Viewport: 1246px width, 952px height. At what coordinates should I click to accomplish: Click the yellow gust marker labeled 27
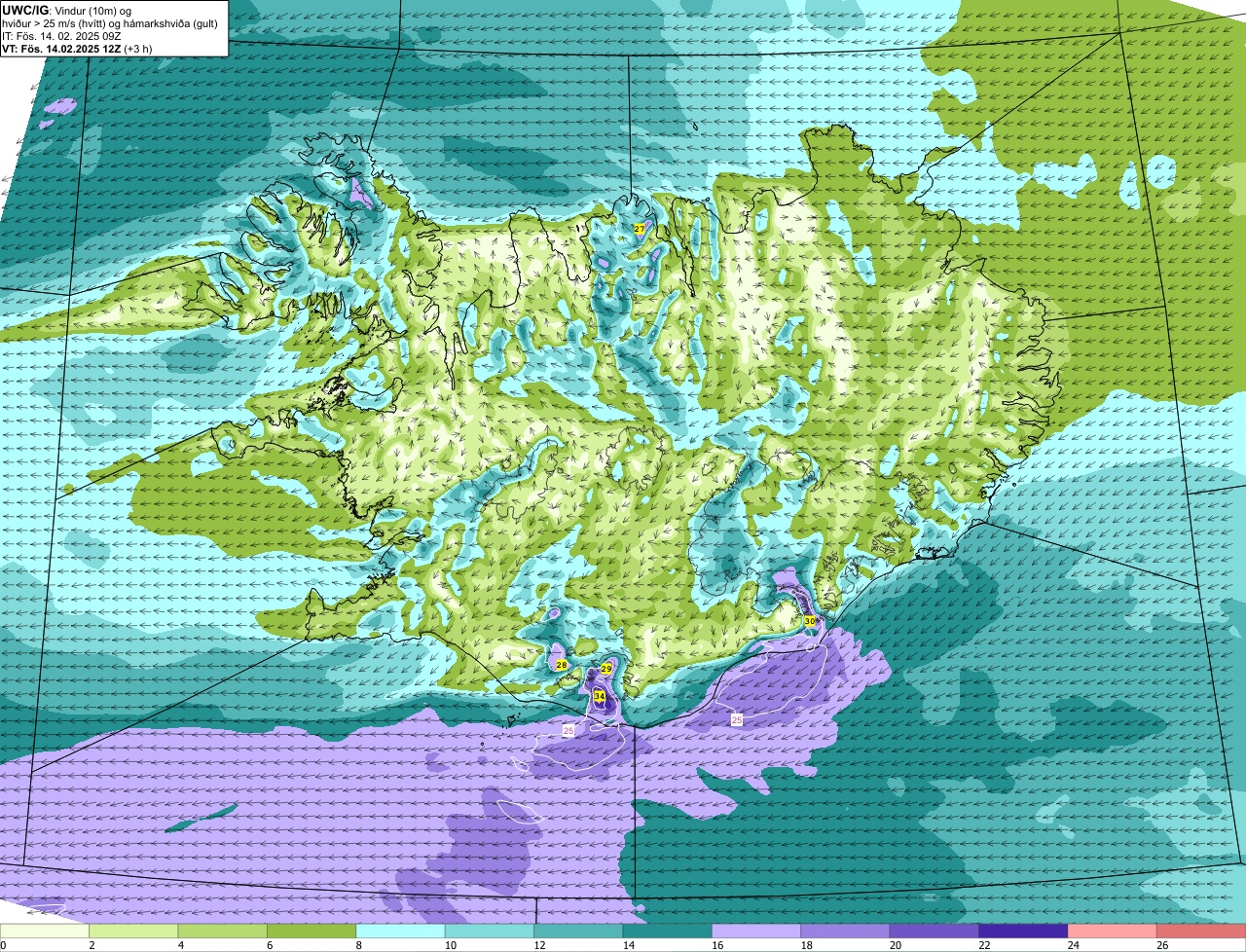tap(639, 228)
